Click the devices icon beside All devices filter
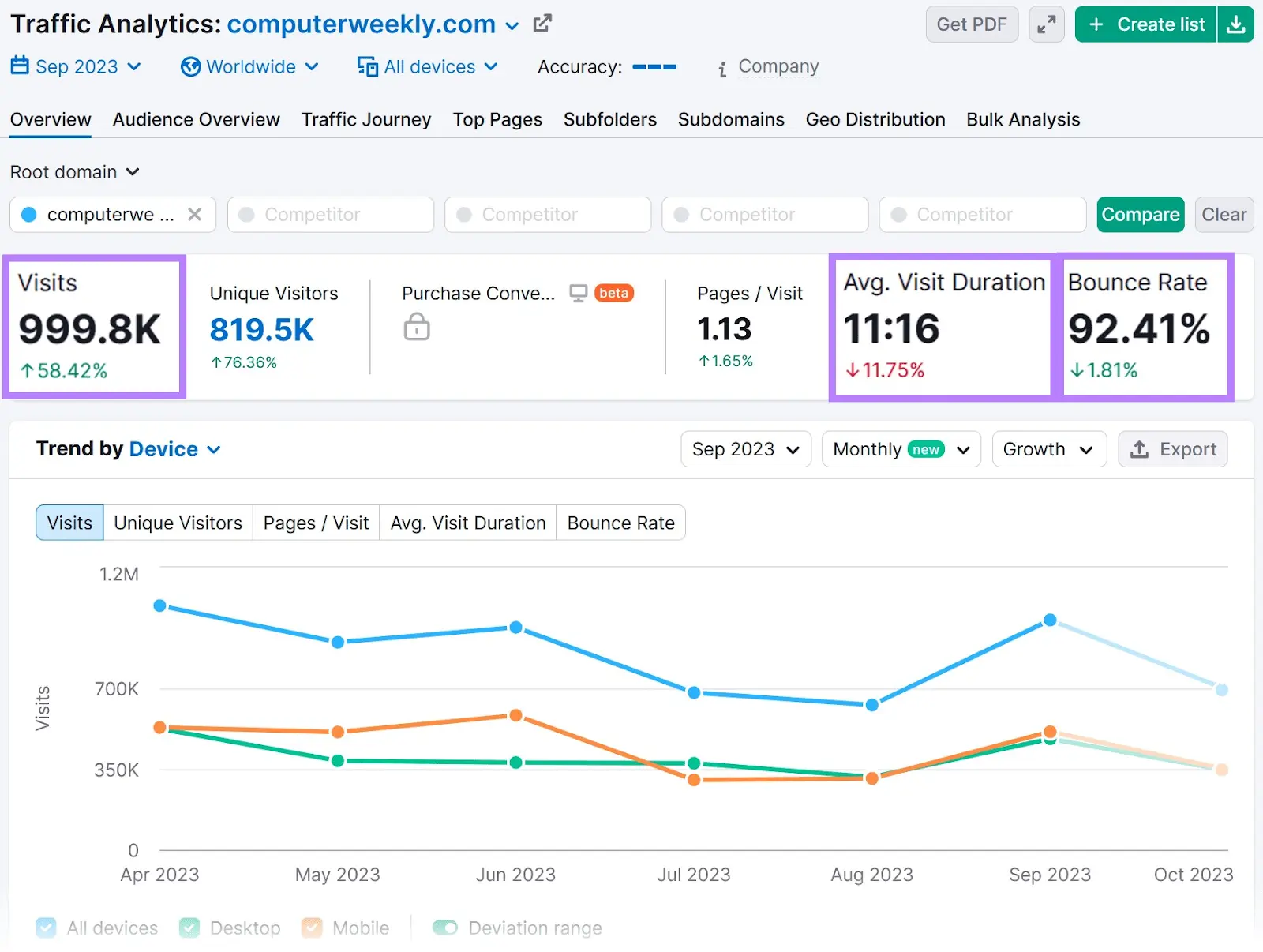The width and height of the screenshot is (1263, 952). click(367, 66)
